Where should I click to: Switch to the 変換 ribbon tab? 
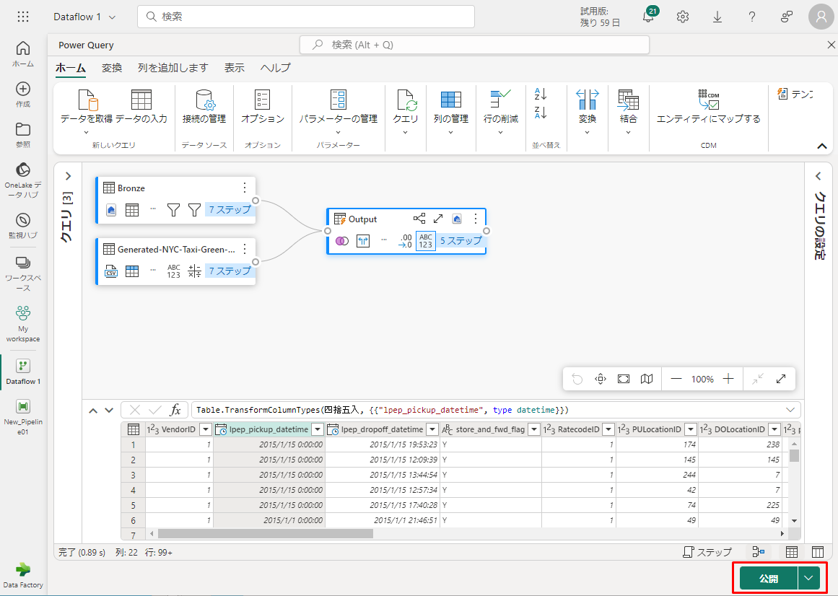[x=111, y=68]
